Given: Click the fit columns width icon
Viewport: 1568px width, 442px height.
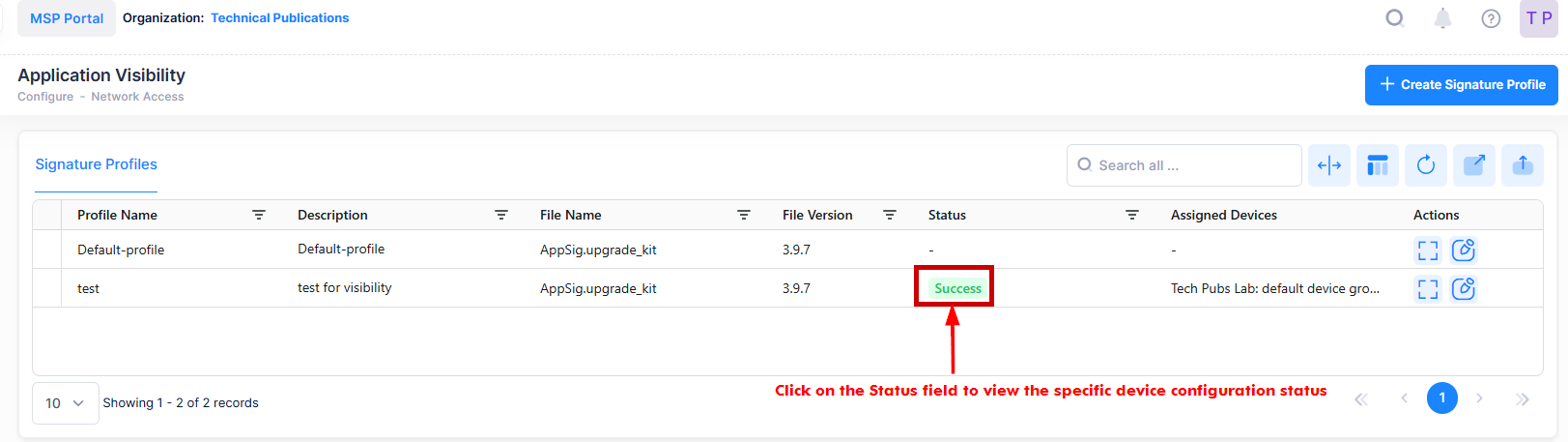Looking at the screenshot, I should click(x=1329, y=165).
